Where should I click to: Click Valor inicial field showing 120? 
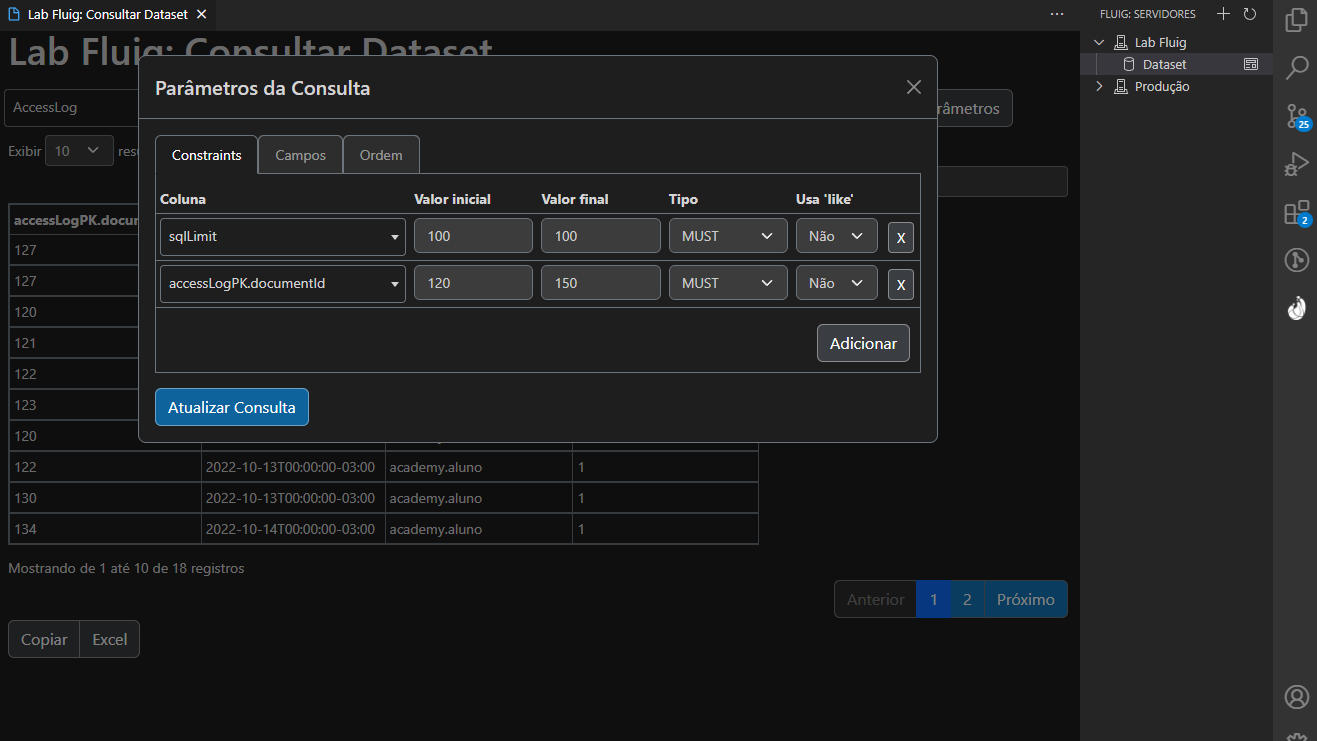click(x=473, y=284)
